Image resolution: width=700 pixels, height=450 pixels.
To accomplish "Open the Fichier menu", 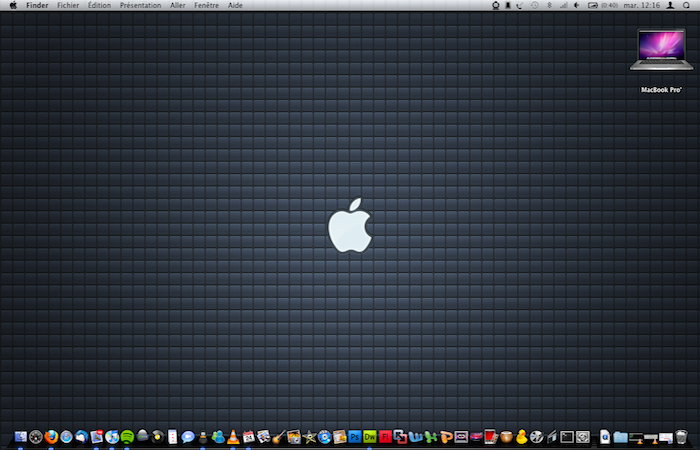I will 68,5.
